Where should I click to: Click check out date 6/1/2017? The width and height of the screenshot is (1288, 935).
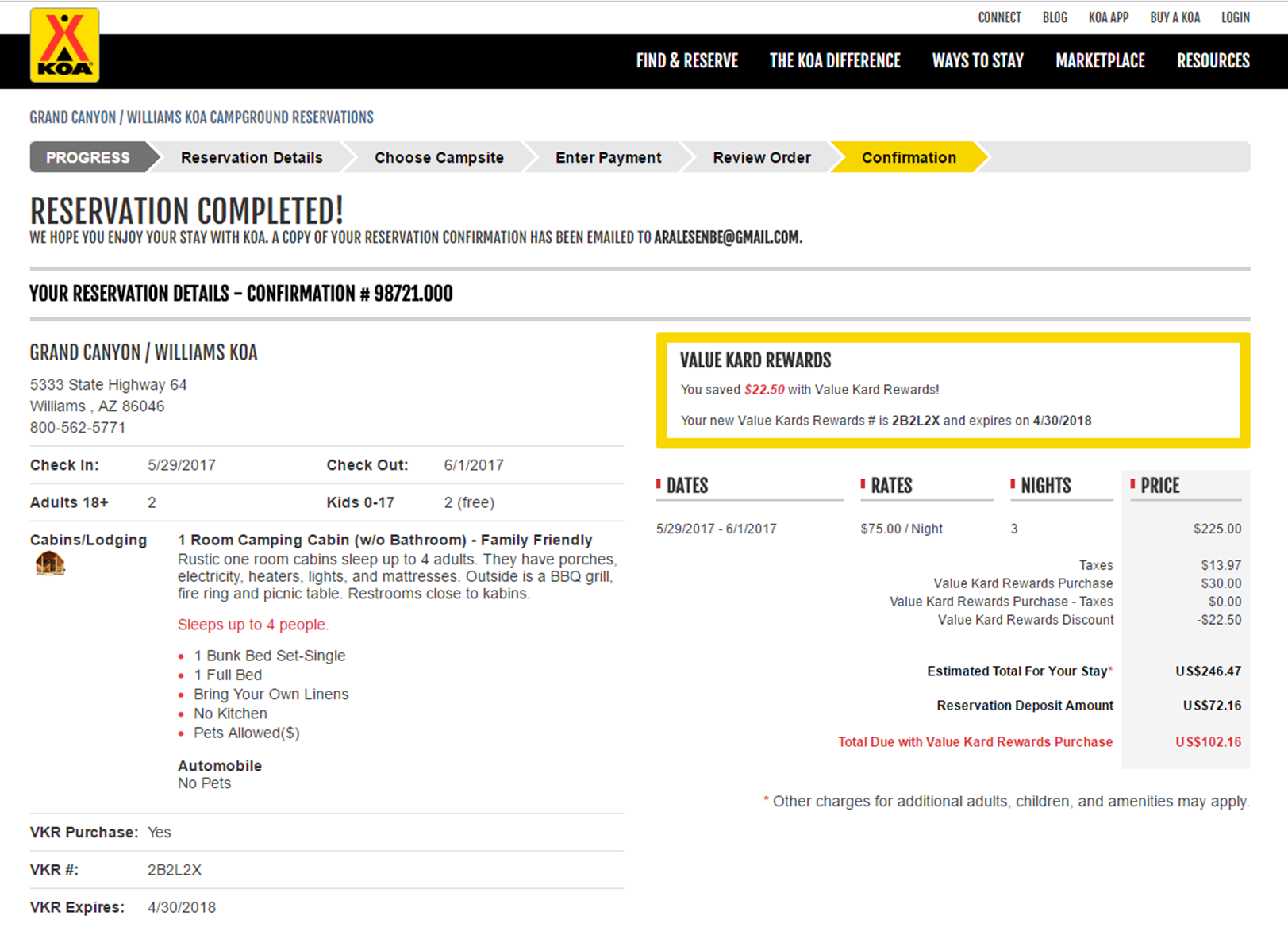[473, 465]
